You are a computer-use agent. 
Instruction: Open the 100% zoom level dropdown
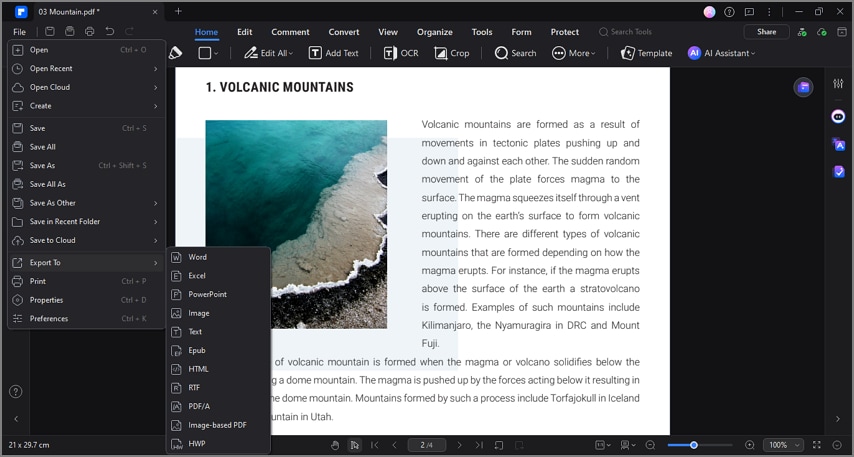783,445
